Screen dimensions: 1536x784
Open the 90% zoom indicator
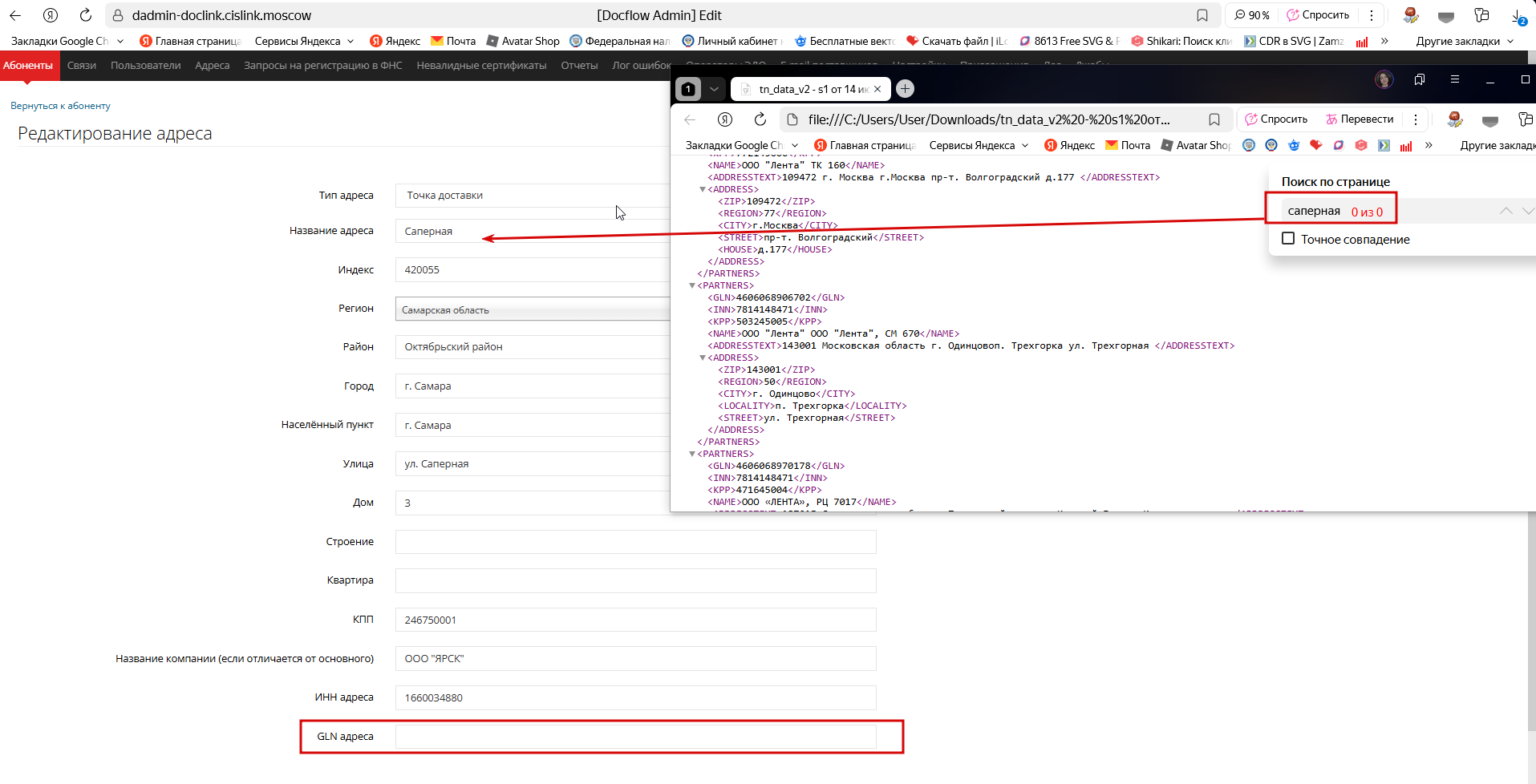(x=1252, y=15)
